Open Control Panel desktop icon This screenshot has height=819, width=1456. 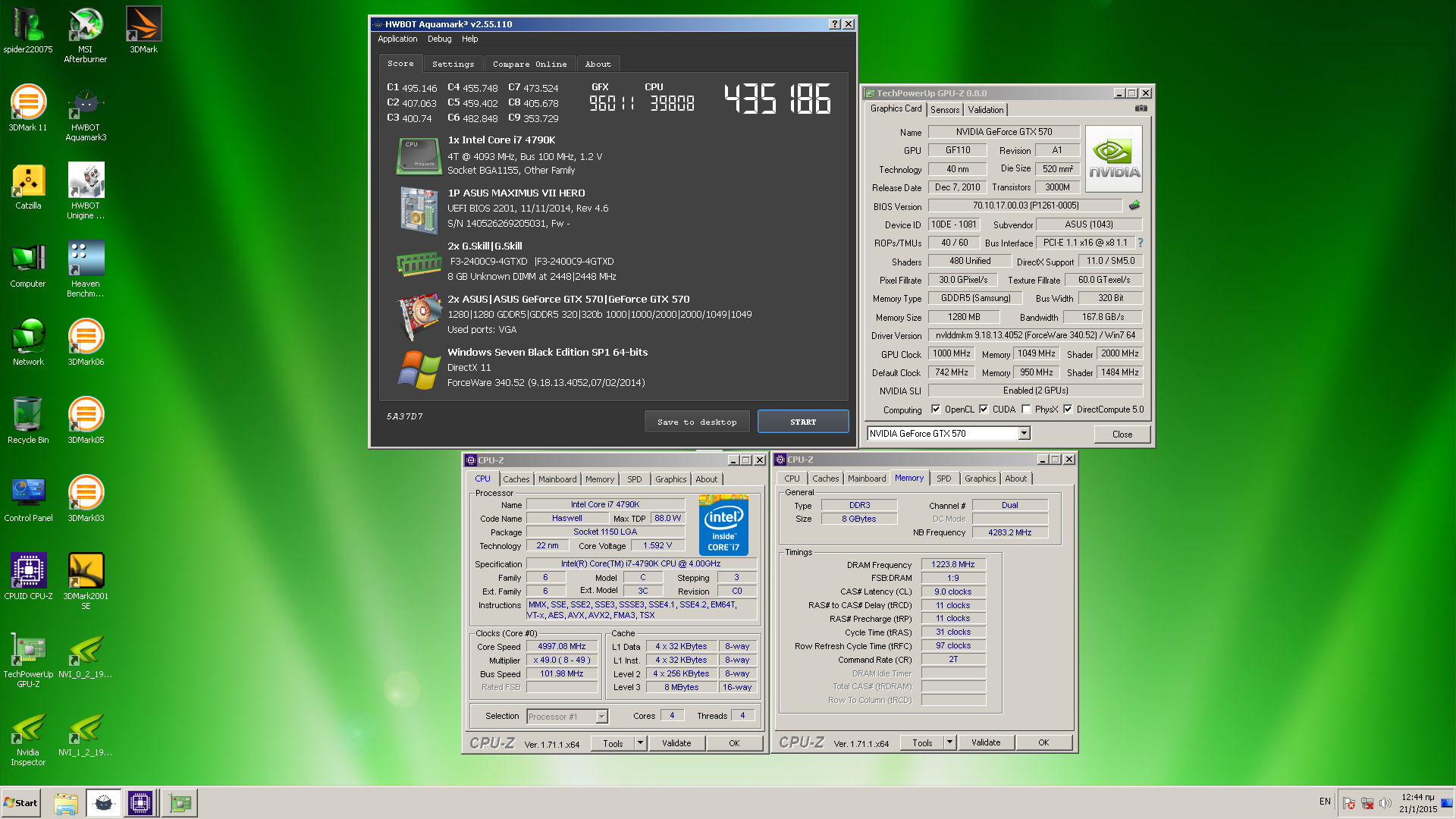[28, 499]
